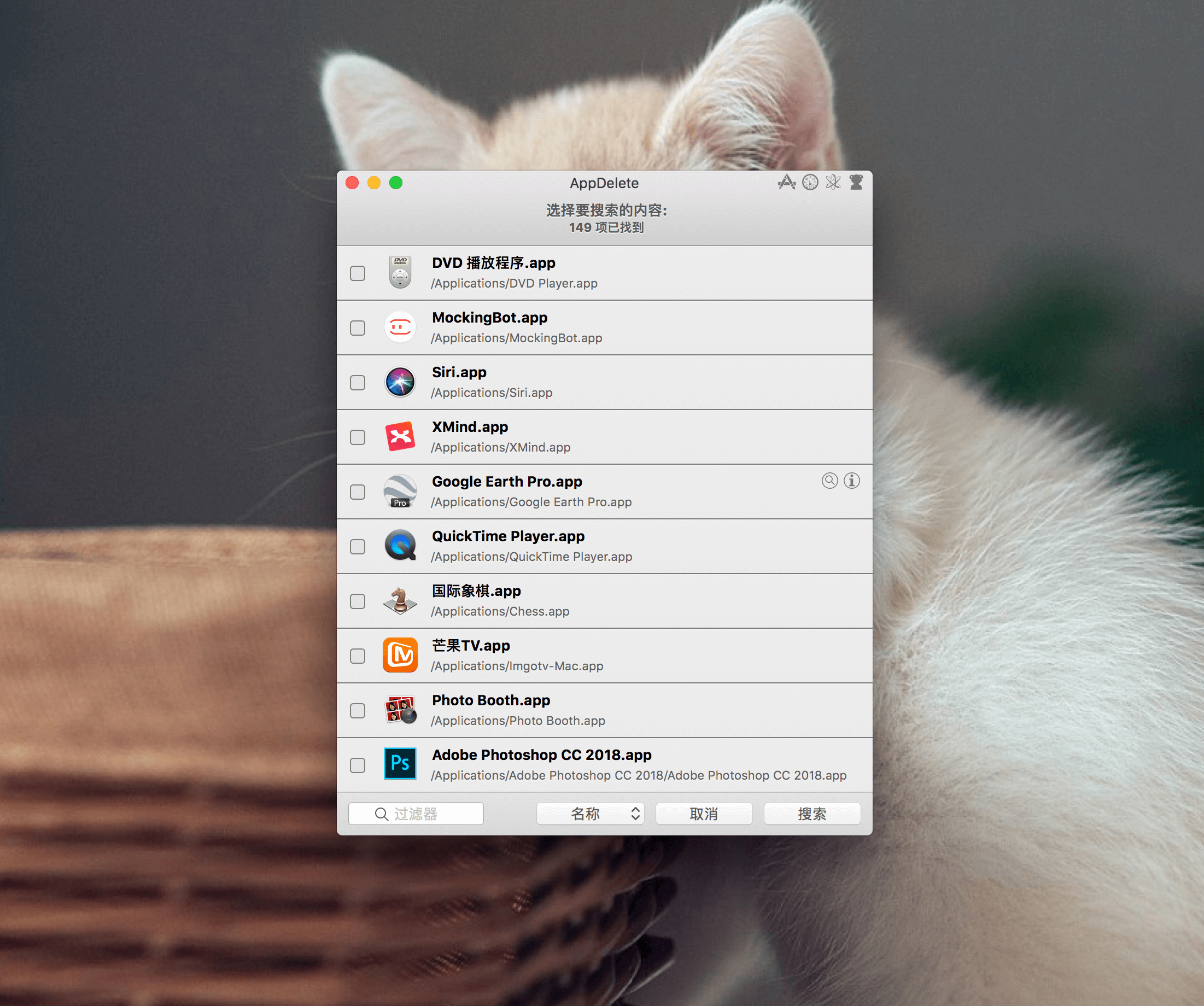
Task: Click the path '/Applications/Siri.app'
Action: [x=492, y=393]
